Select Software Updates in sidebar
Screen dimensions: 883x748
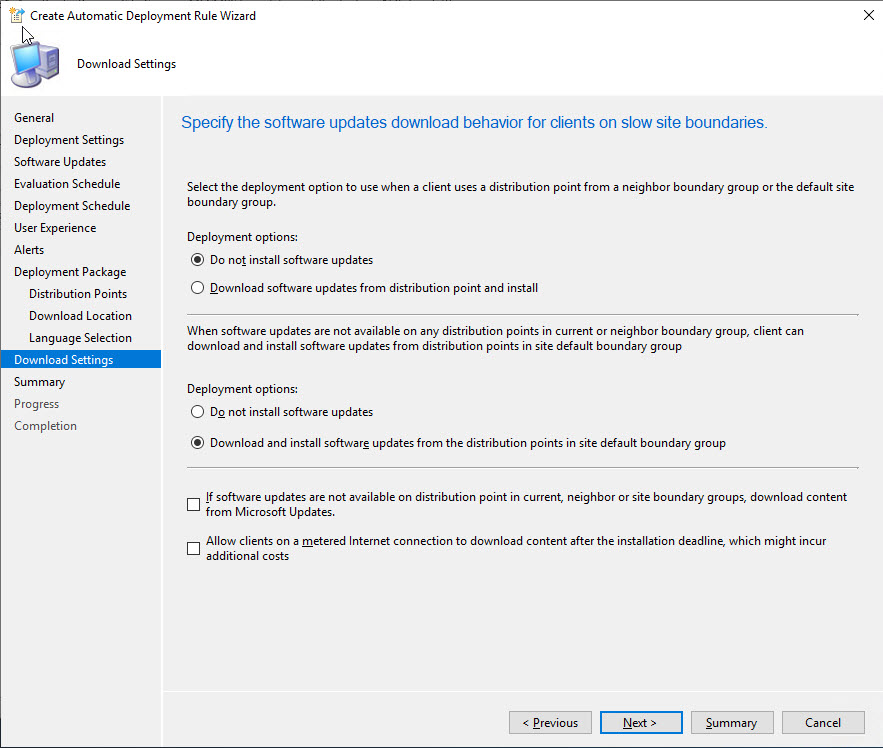point(60,162)
